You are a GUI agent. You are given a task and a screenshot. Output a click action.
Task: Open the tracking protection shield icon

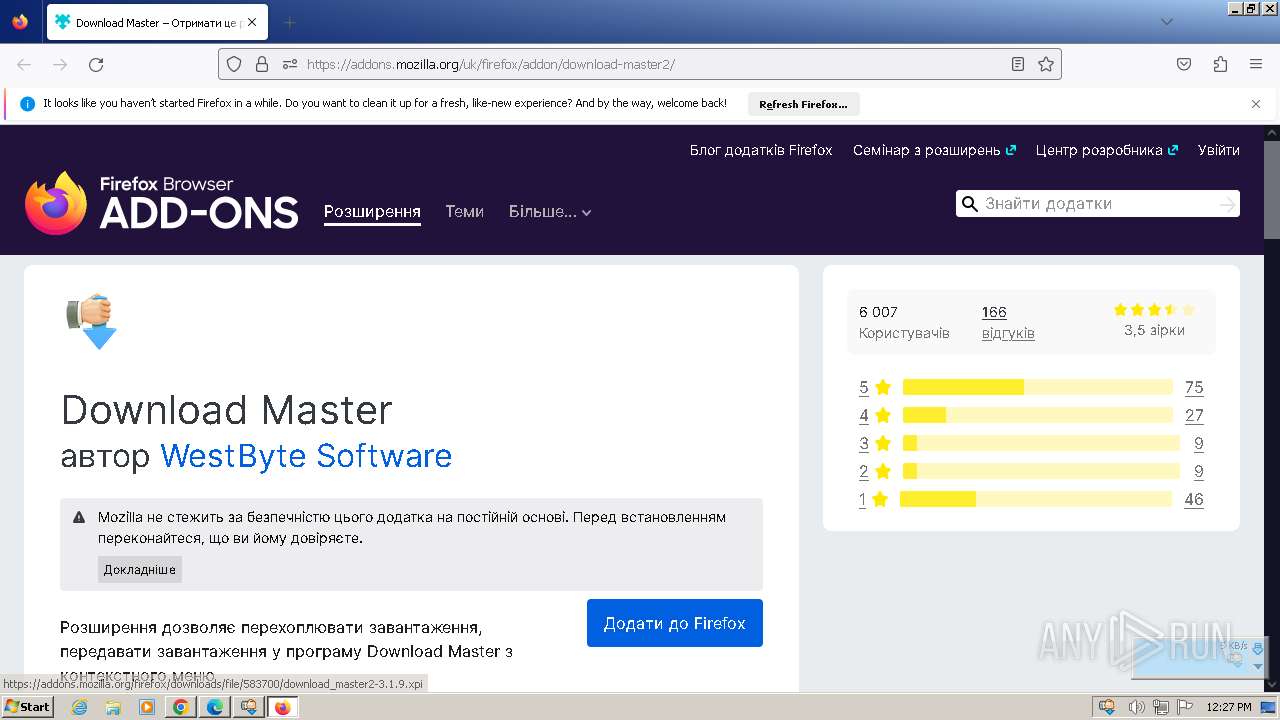[234, 64]
